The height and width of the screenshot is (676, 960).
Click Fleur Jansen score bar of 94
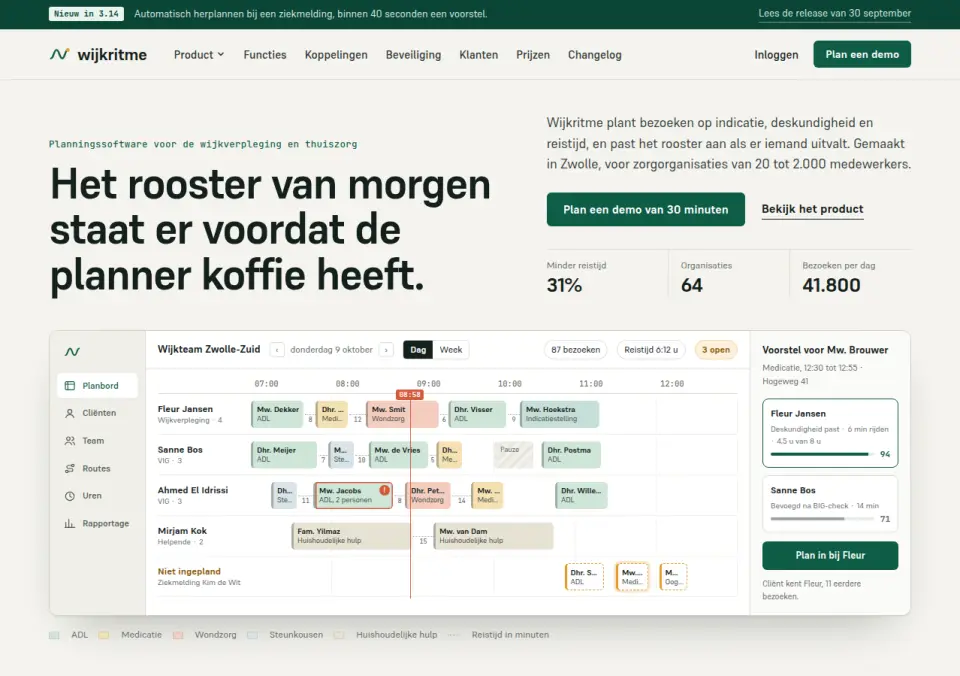[822, 454]
